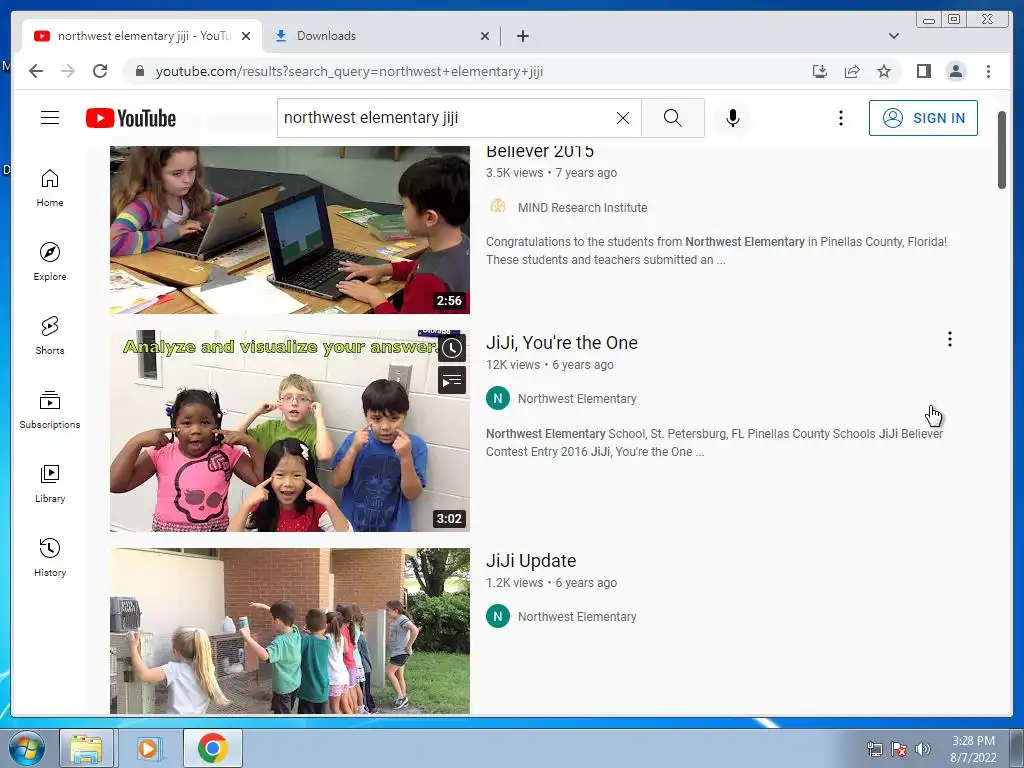Open Shorts in the sidebar
1024x768 pixels.
[50, 335]
